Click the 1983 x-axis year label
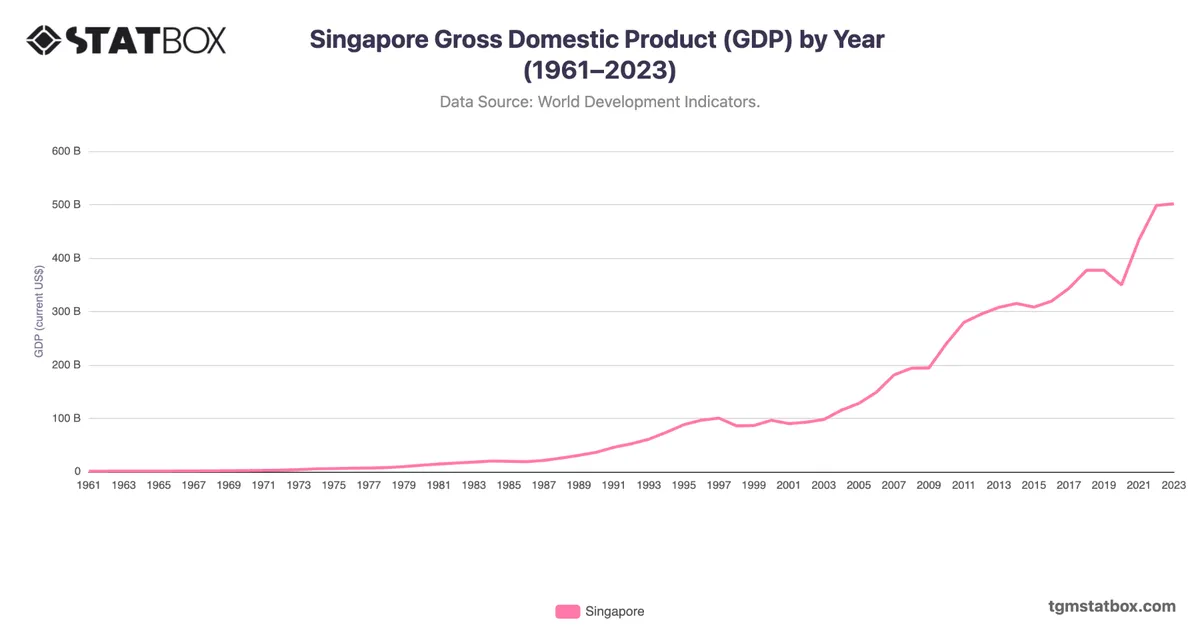This screenshot has width=1200, height=628. pyautogui.click(x=474, y=485)
